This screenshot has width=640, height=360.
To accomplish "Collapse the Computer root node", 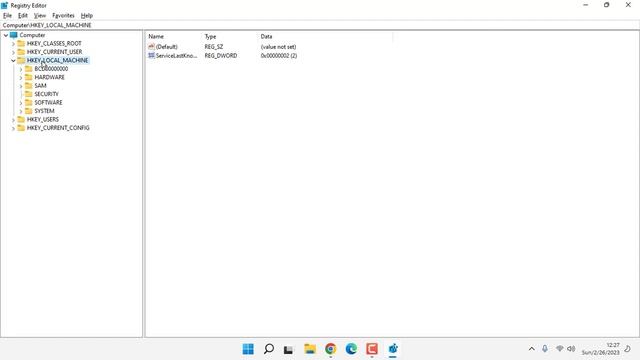I will 6,35.
